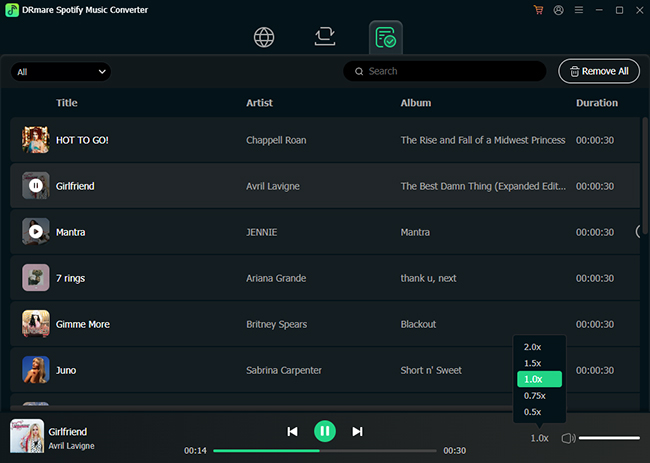Skip to the next track
This screenshot has width=650, height=463.
[357, 431]
